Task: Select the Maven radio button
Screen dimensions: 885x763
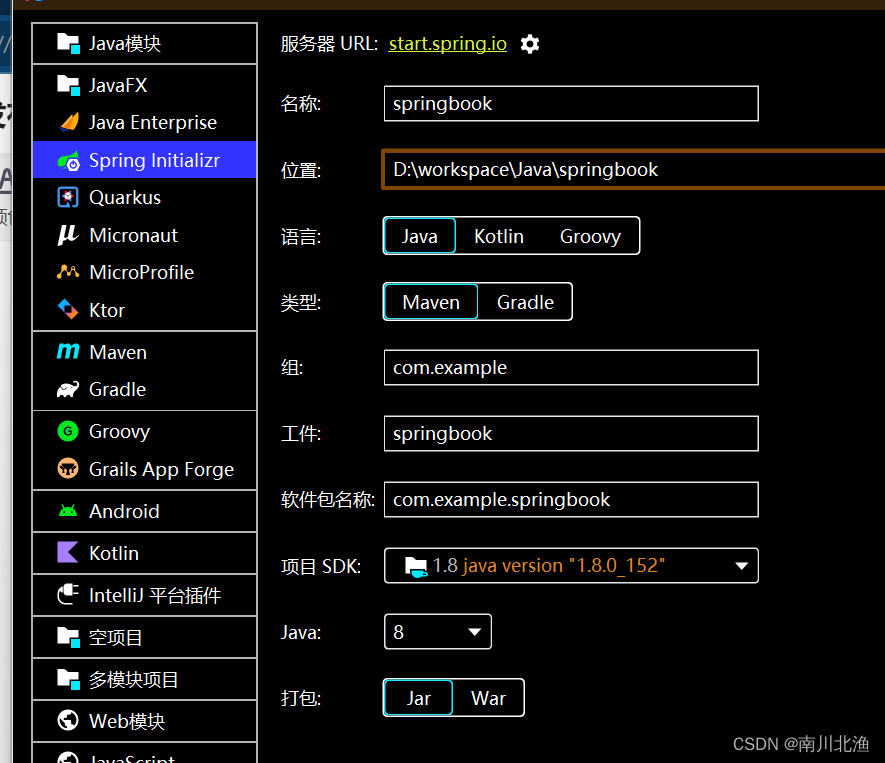Action: click(x=430, y=302)
